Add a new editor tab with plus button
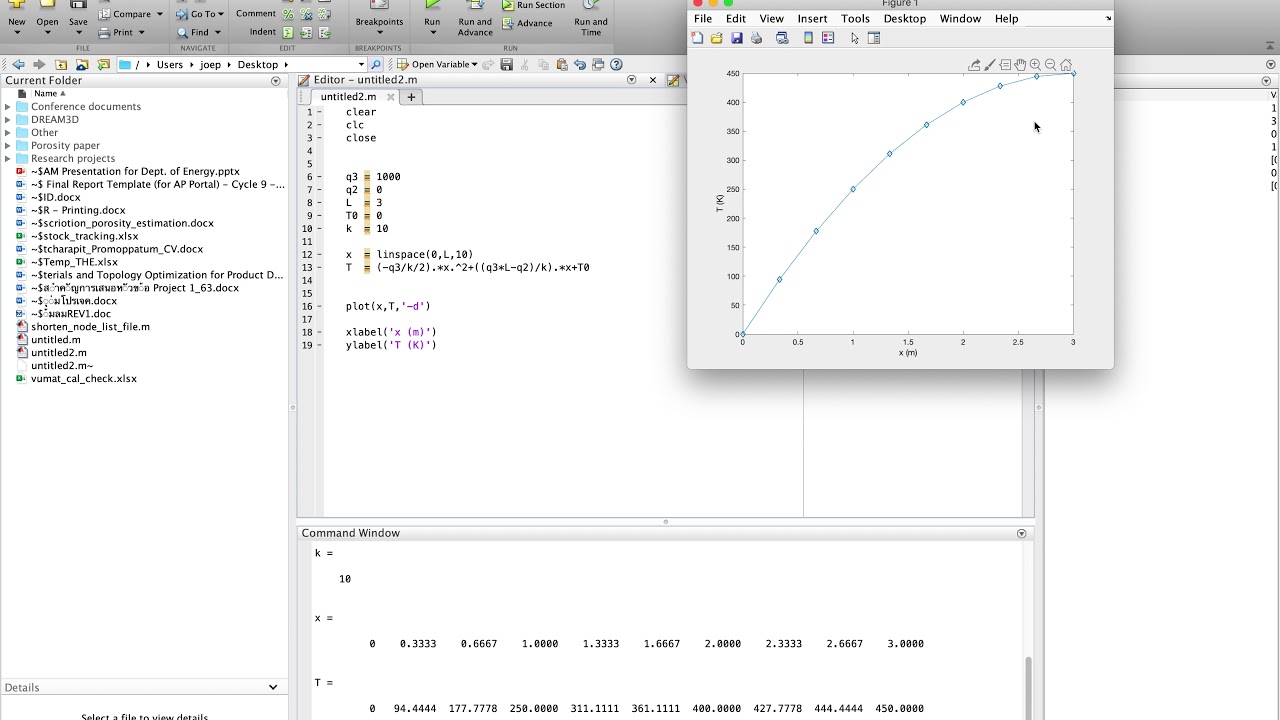 [411, 97]
